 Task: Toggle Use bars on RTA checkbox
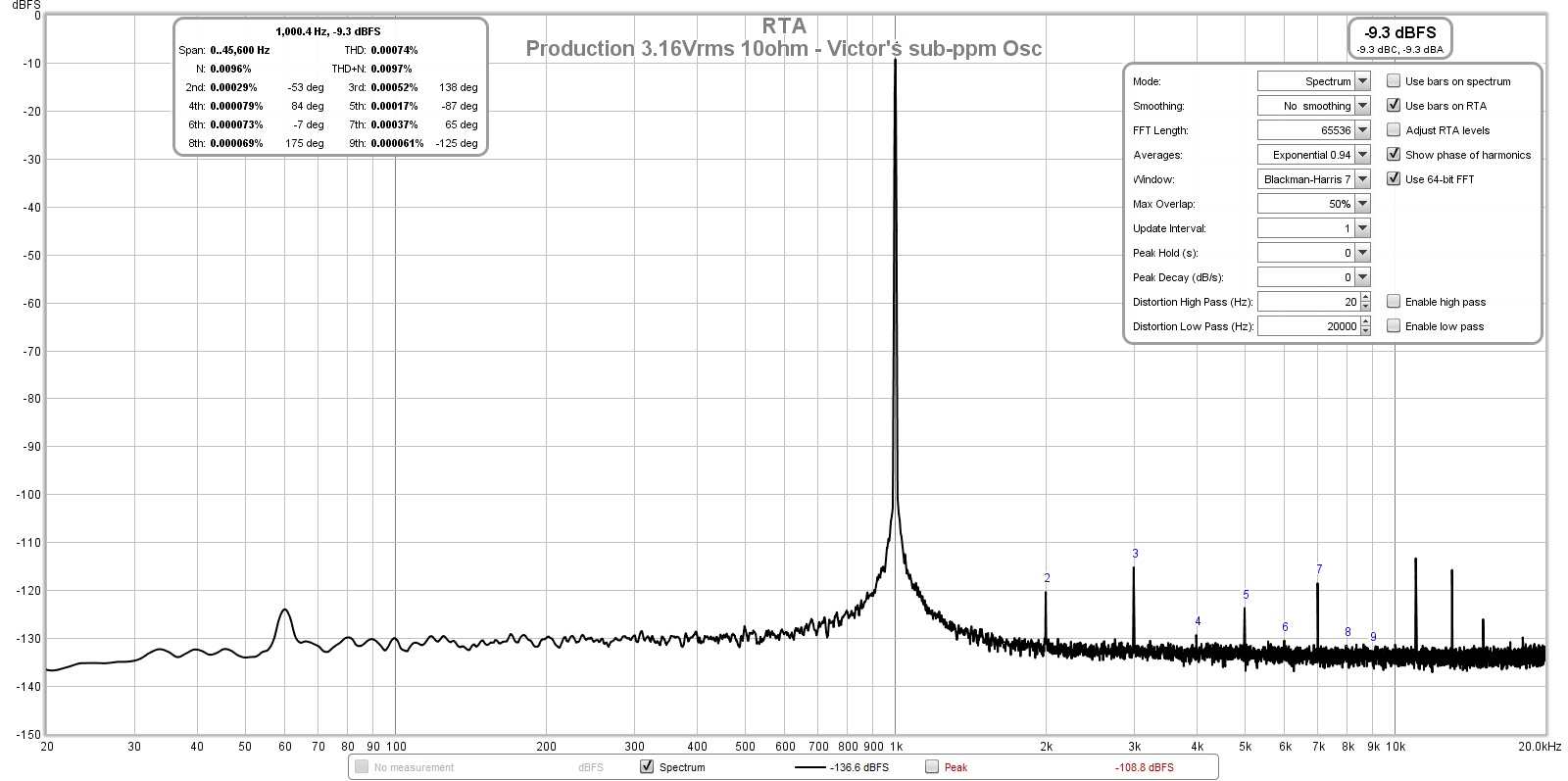click(x=1394, y=106)
